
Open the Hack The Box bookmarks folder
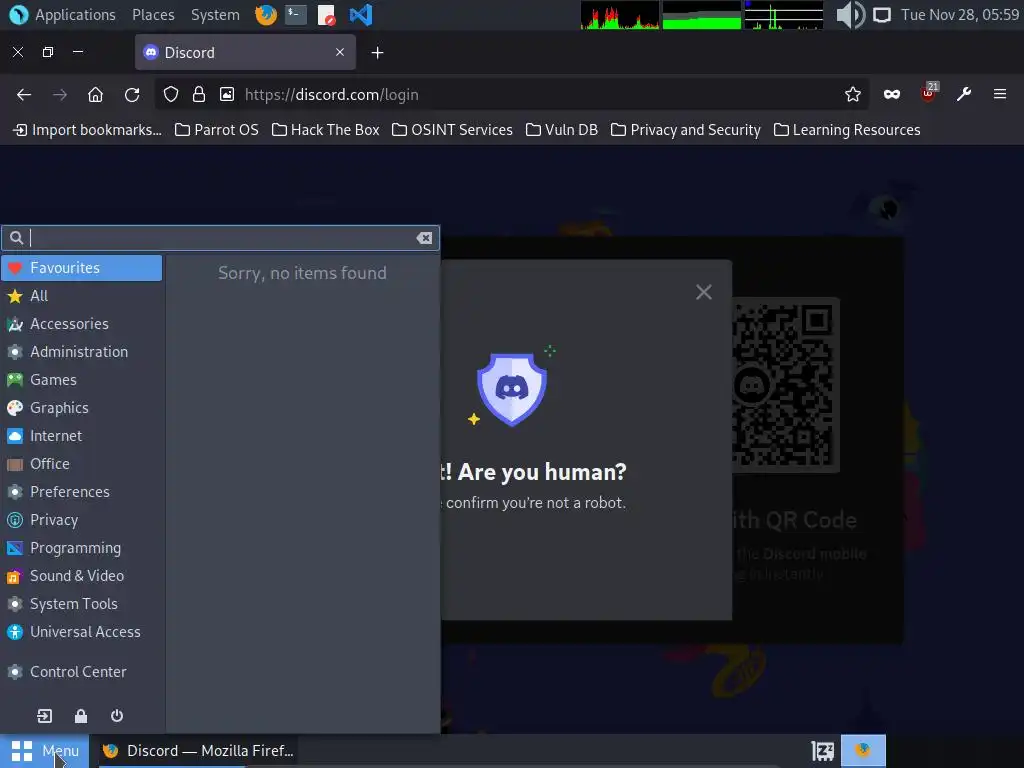tap(325, 130)
